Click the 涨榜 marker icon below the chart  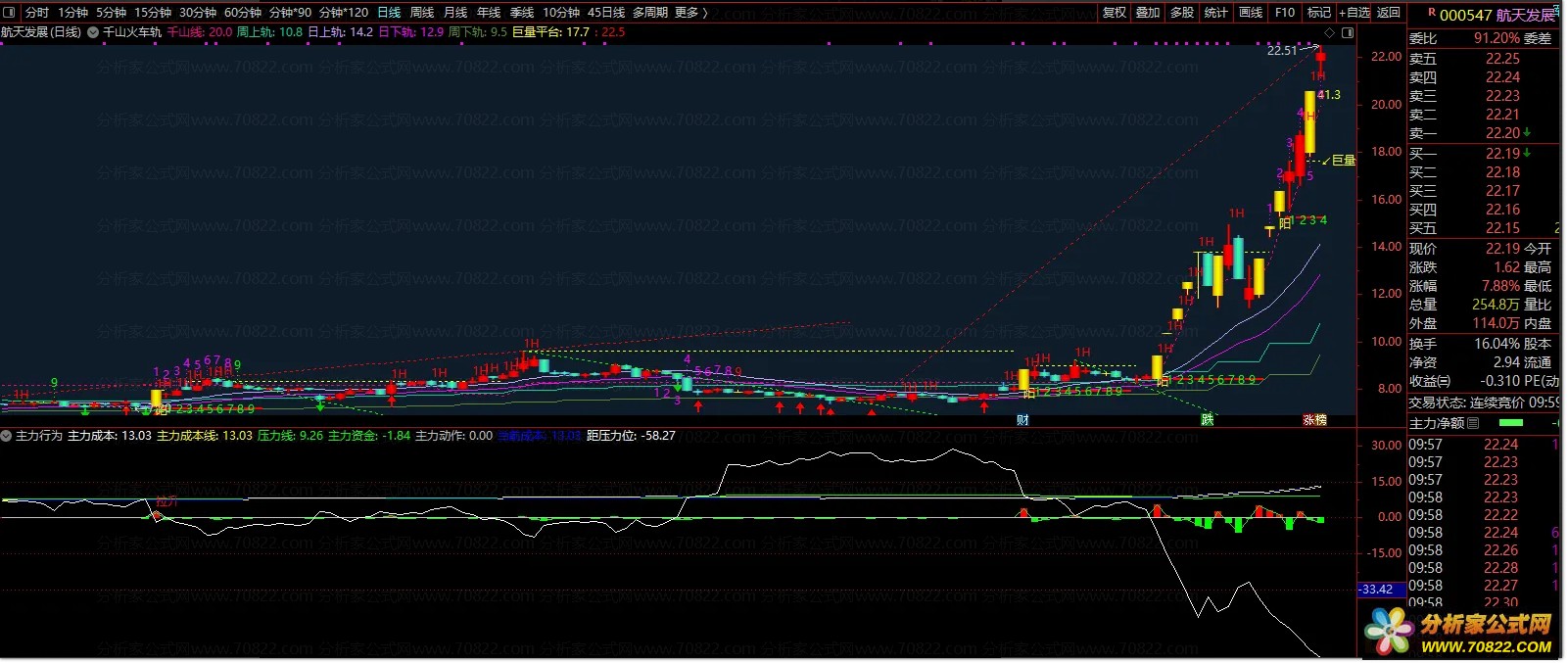[x=1314, y=420]
